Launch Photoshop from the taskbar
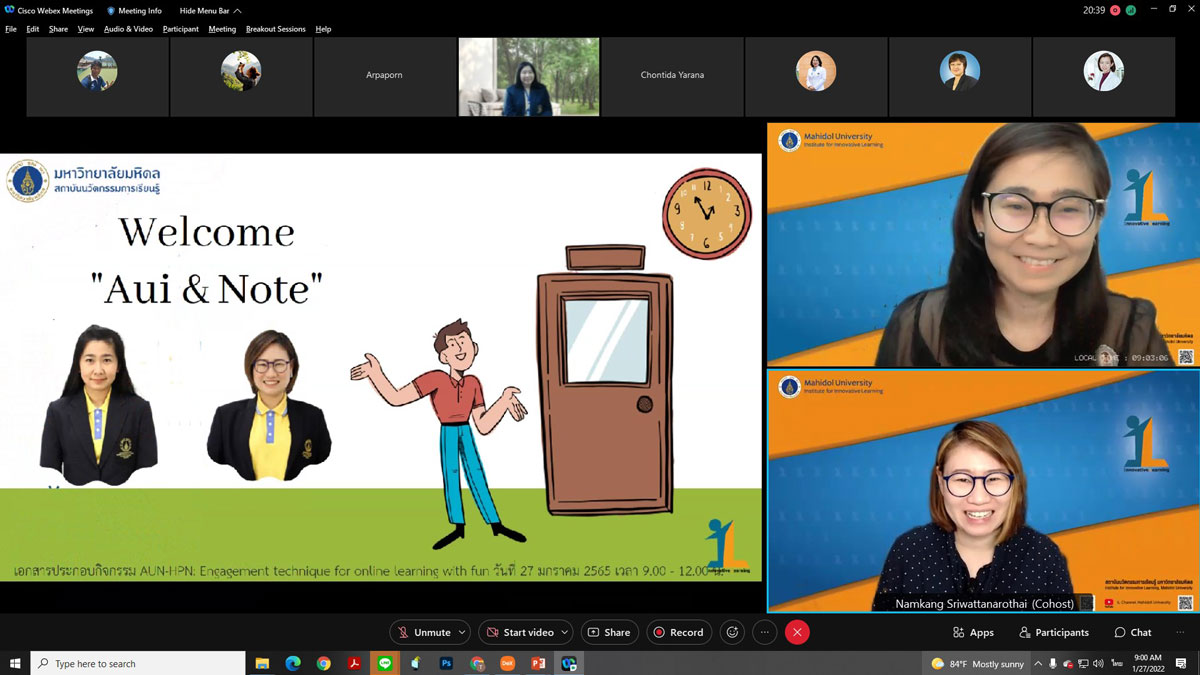This screenshot has width=1200, height=675. (446, 663)
